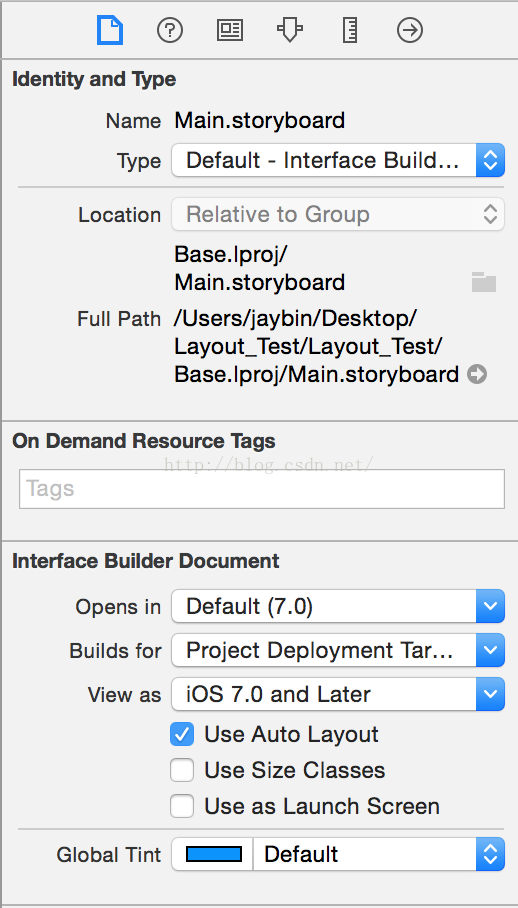Open the View as iOS 7.0 dropdown
518x908 pixels.
(x=338, y=694)
